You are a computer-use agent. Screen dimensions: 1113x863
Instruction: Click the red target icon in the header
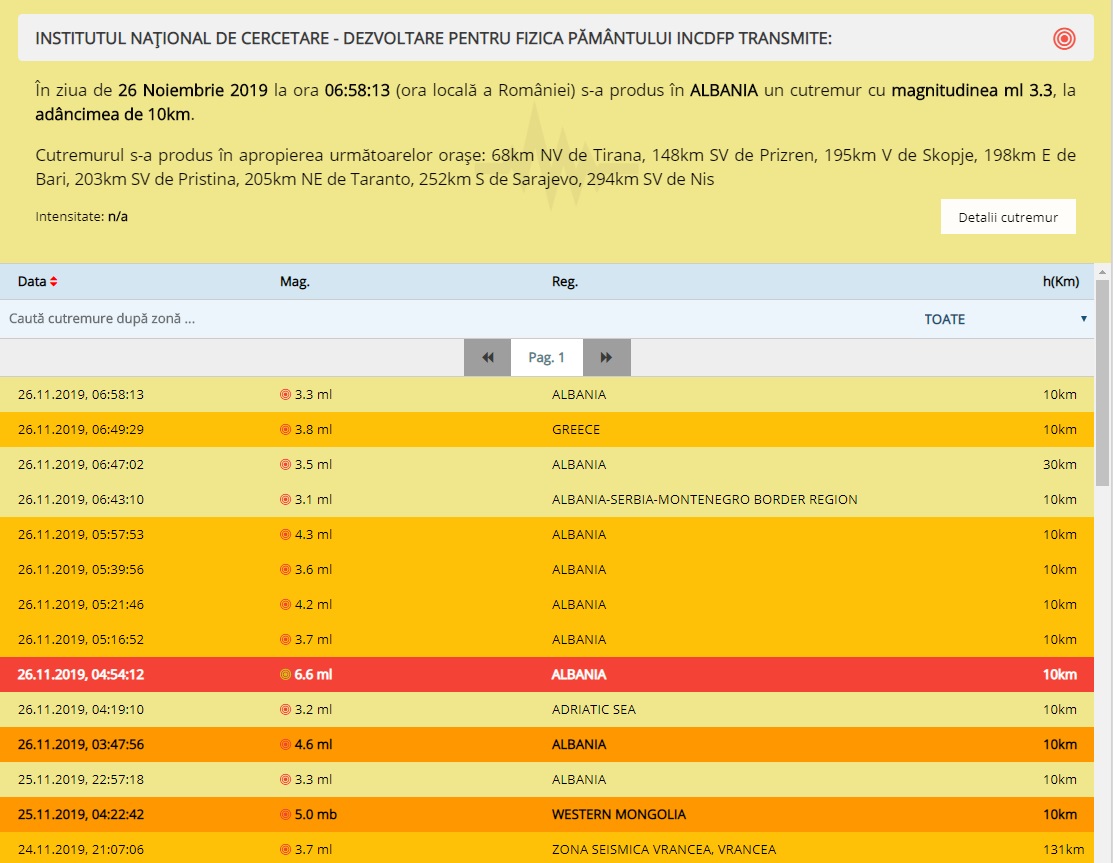click(1064, 39)
